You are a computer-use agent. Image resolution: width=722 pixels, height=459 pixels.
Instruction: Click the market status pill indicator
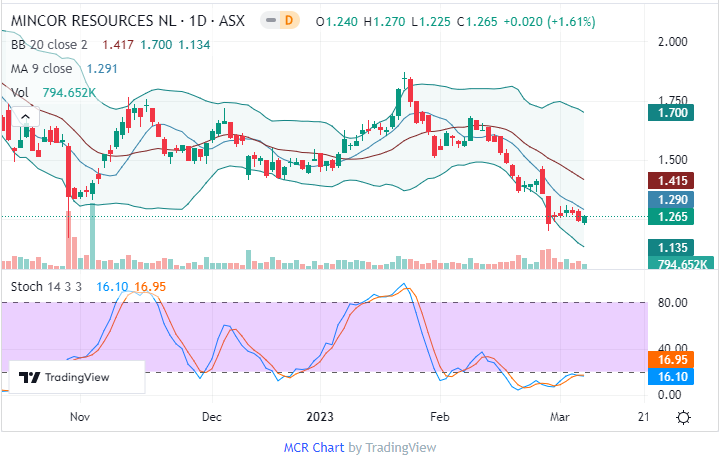click(269, 21)
